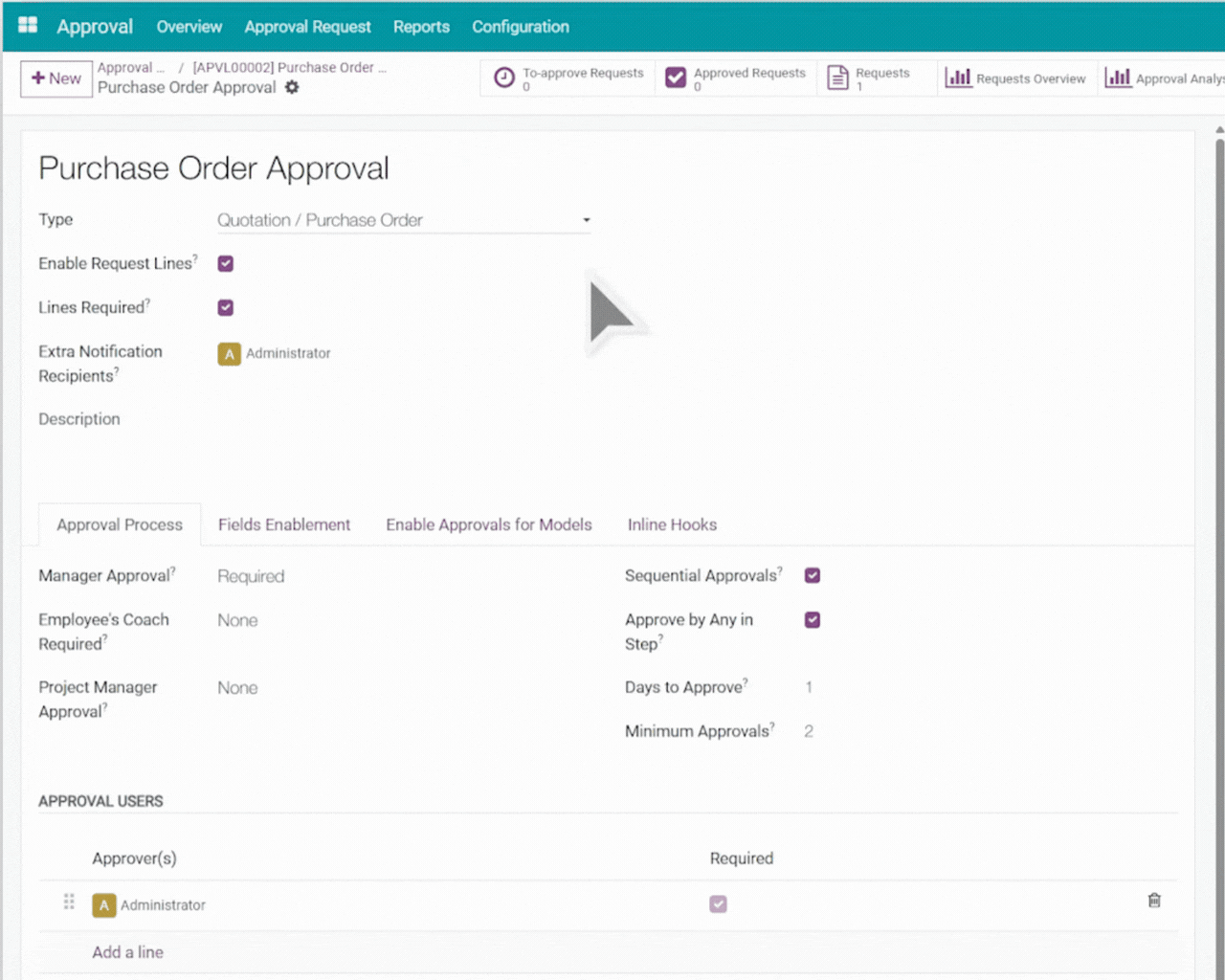Click the vertical scrollbar on the right
The image size is (1225, 980).
(1219, 479)
